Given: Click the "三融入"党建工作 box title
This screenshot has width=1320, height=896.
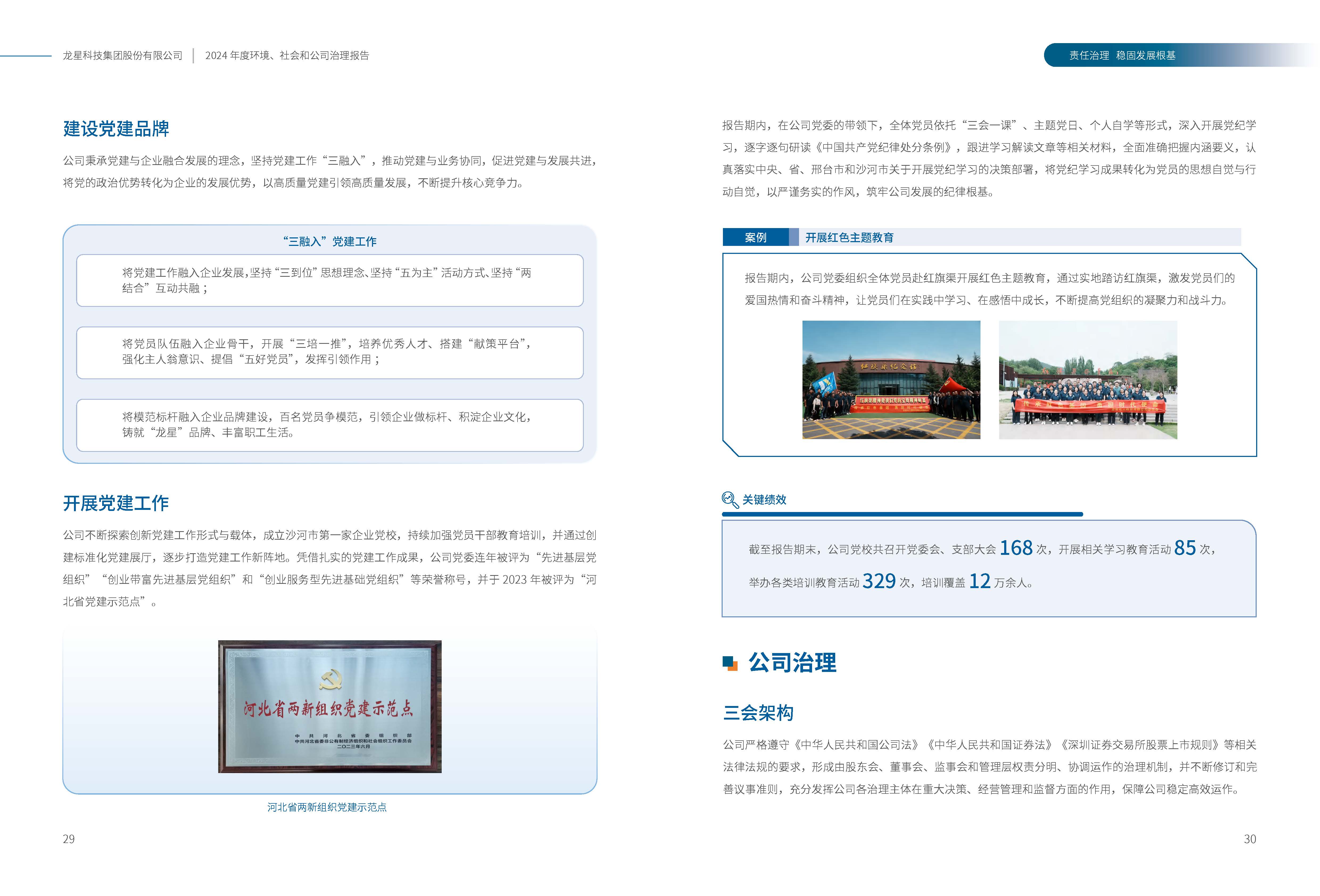Looking at the screenshot, I should point(329,241).
